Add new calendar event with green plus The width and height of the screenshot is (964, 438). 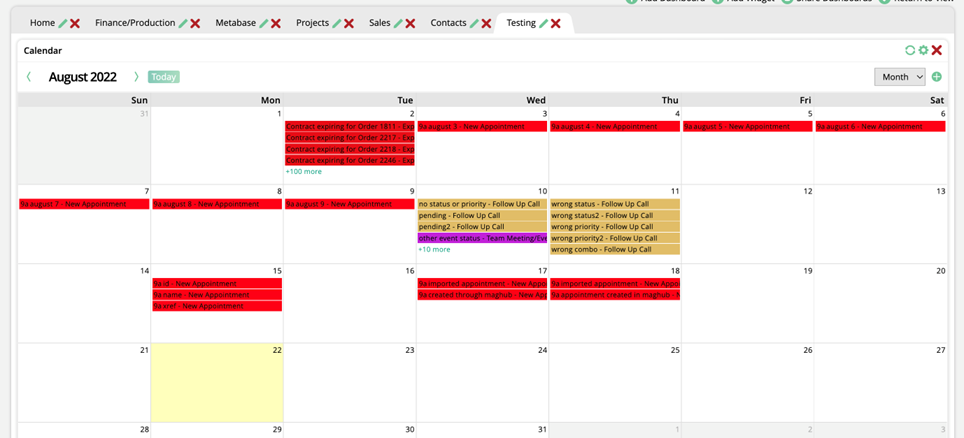[x=936, y=77]
